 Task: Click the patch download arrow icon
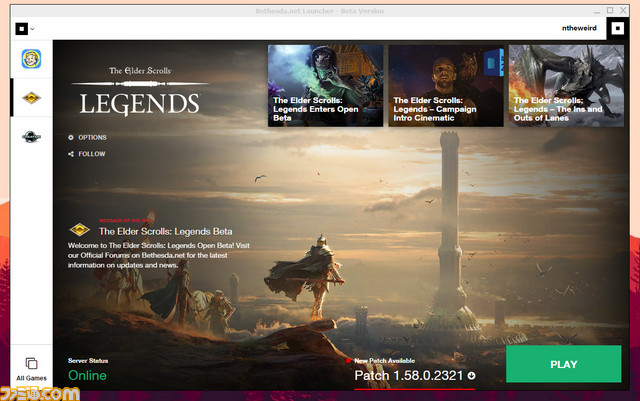coord(471,376)
